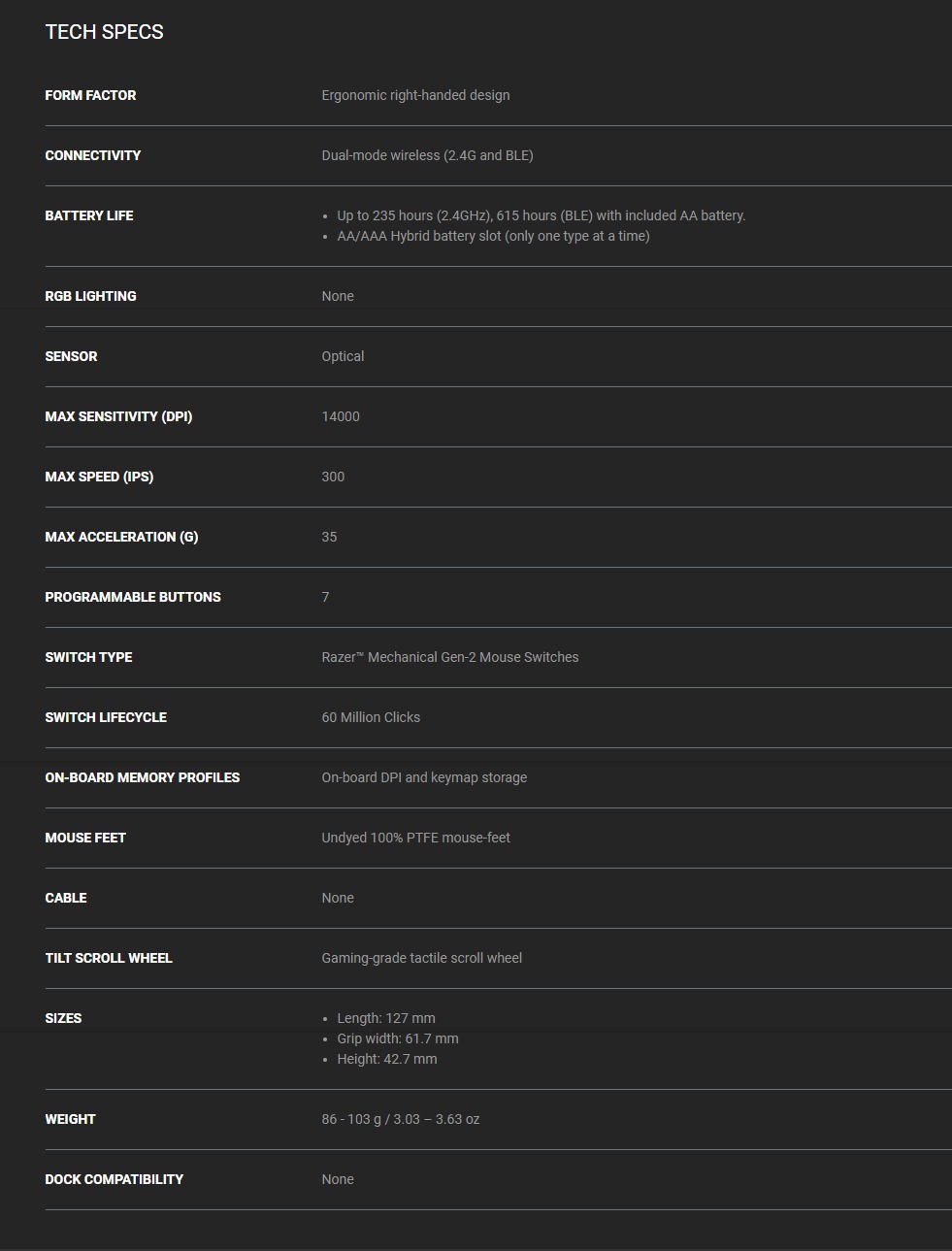Screen dimensions: 952x1251
Task: Click the '60 Million Clicks' value
Action: (371, 717)
